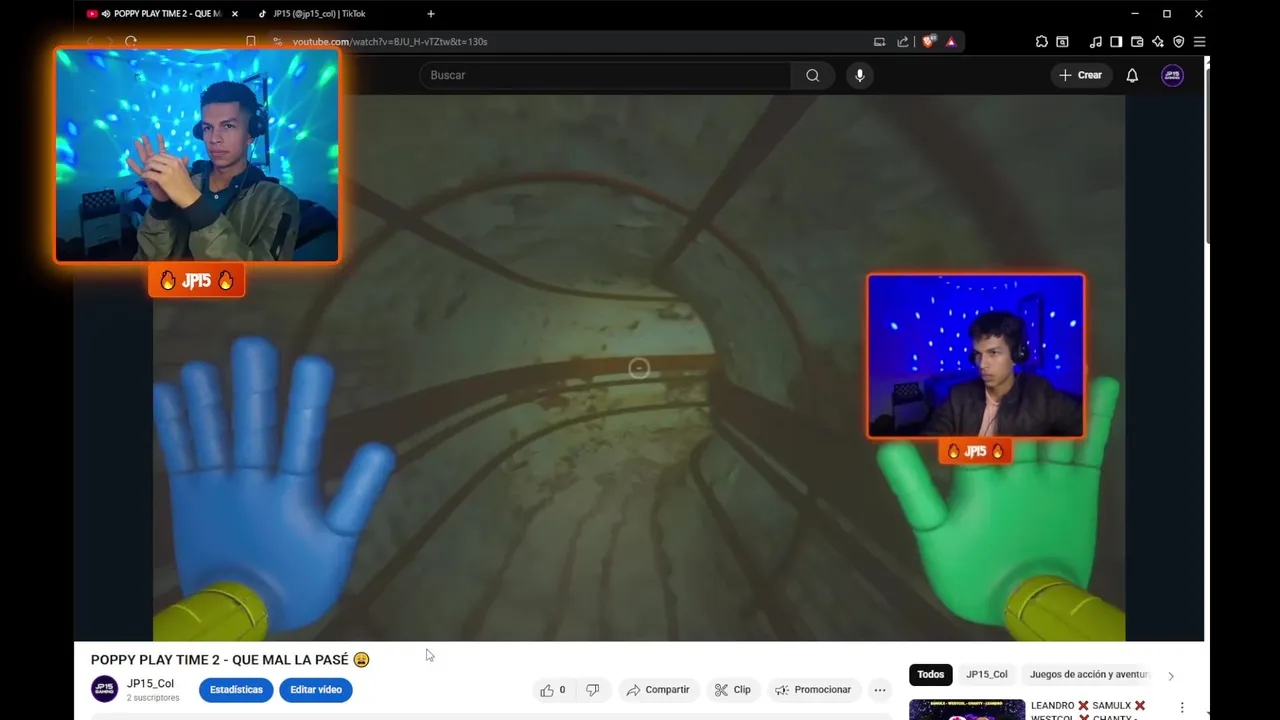The image size is (1280, 720).
Task: Click the Crear button
Action: (1080, 75)
